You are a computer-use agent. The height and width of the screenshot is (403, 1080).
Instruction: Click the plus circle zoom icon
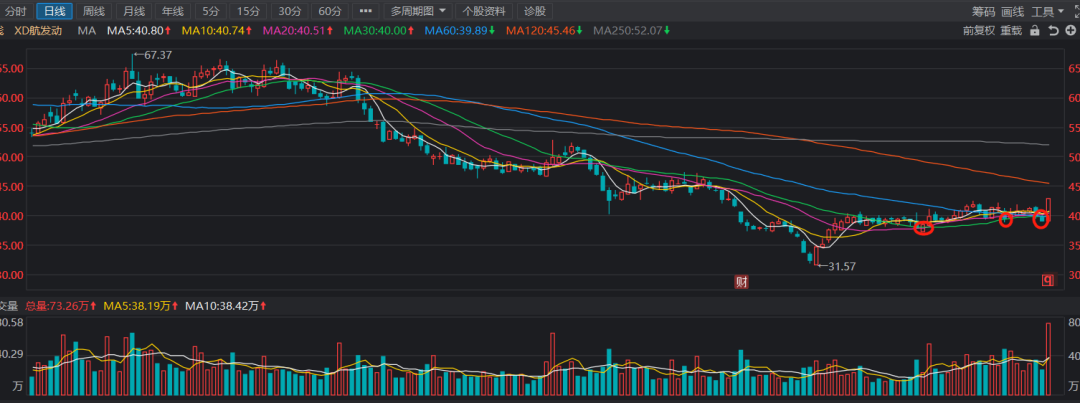[x=1070, y=31]
